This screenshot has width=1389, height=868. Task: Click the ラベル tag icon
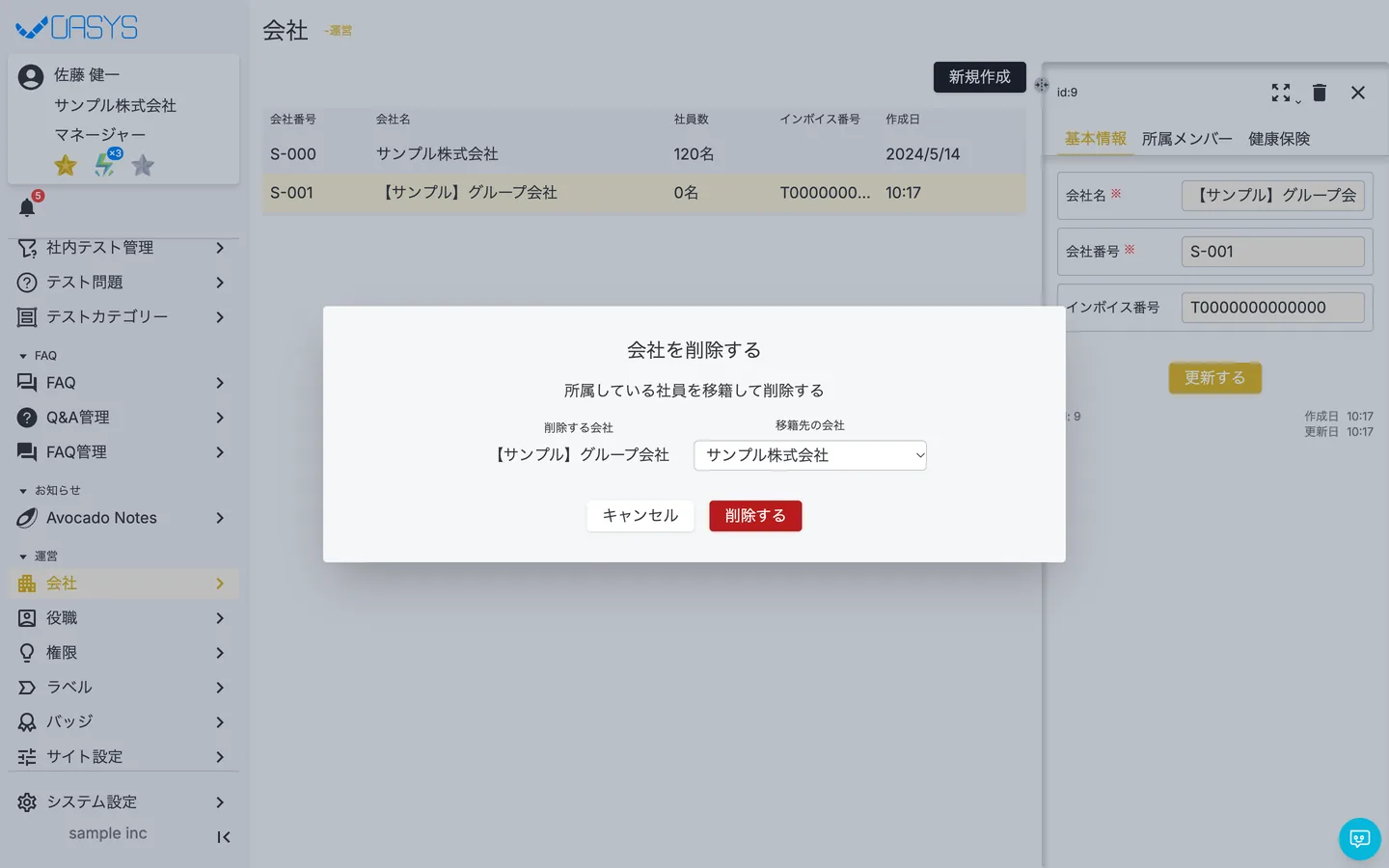[x=27, y=688]
